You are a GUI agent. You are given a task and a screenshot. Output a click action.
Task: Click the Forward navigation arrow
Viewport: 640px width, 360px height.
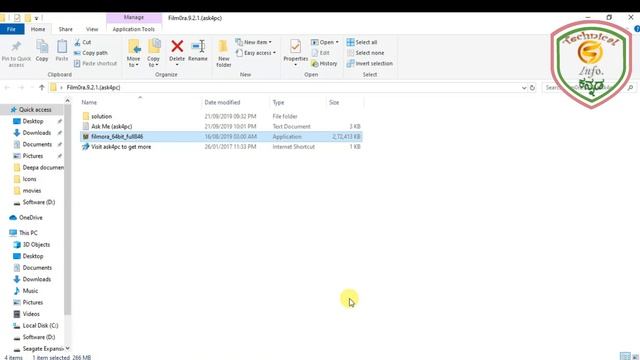[x=21, y=87]
